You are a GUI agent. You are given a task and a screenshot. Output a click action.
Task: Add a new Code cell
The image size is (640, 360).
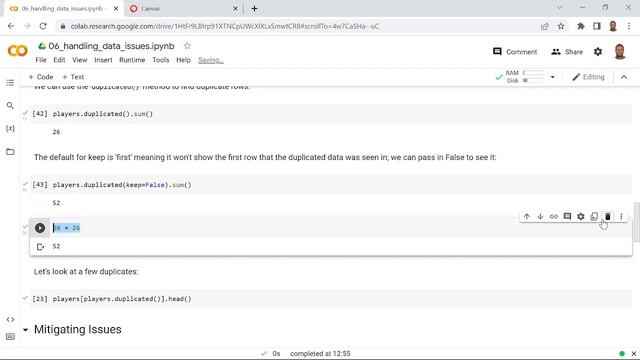(41, 77)
